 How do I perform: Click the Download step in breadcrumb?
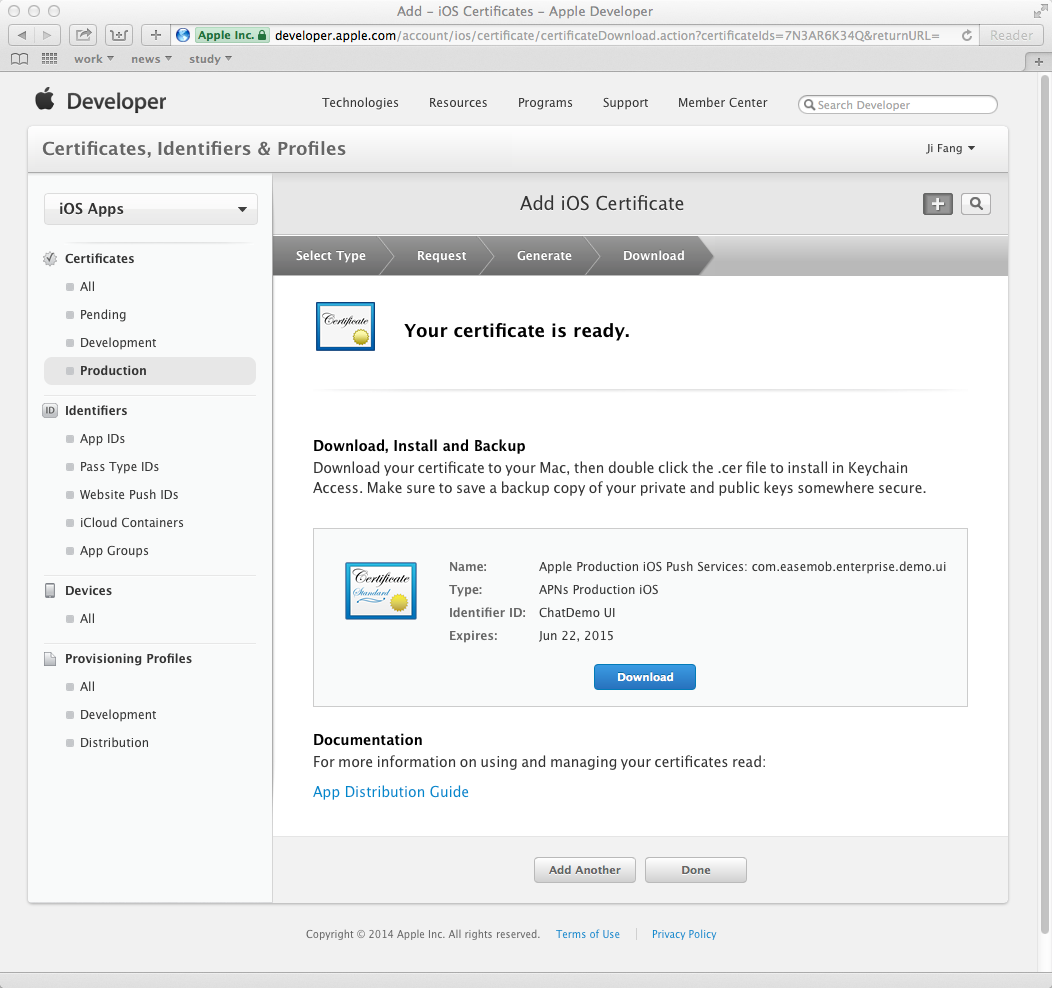tap(653, 256)
